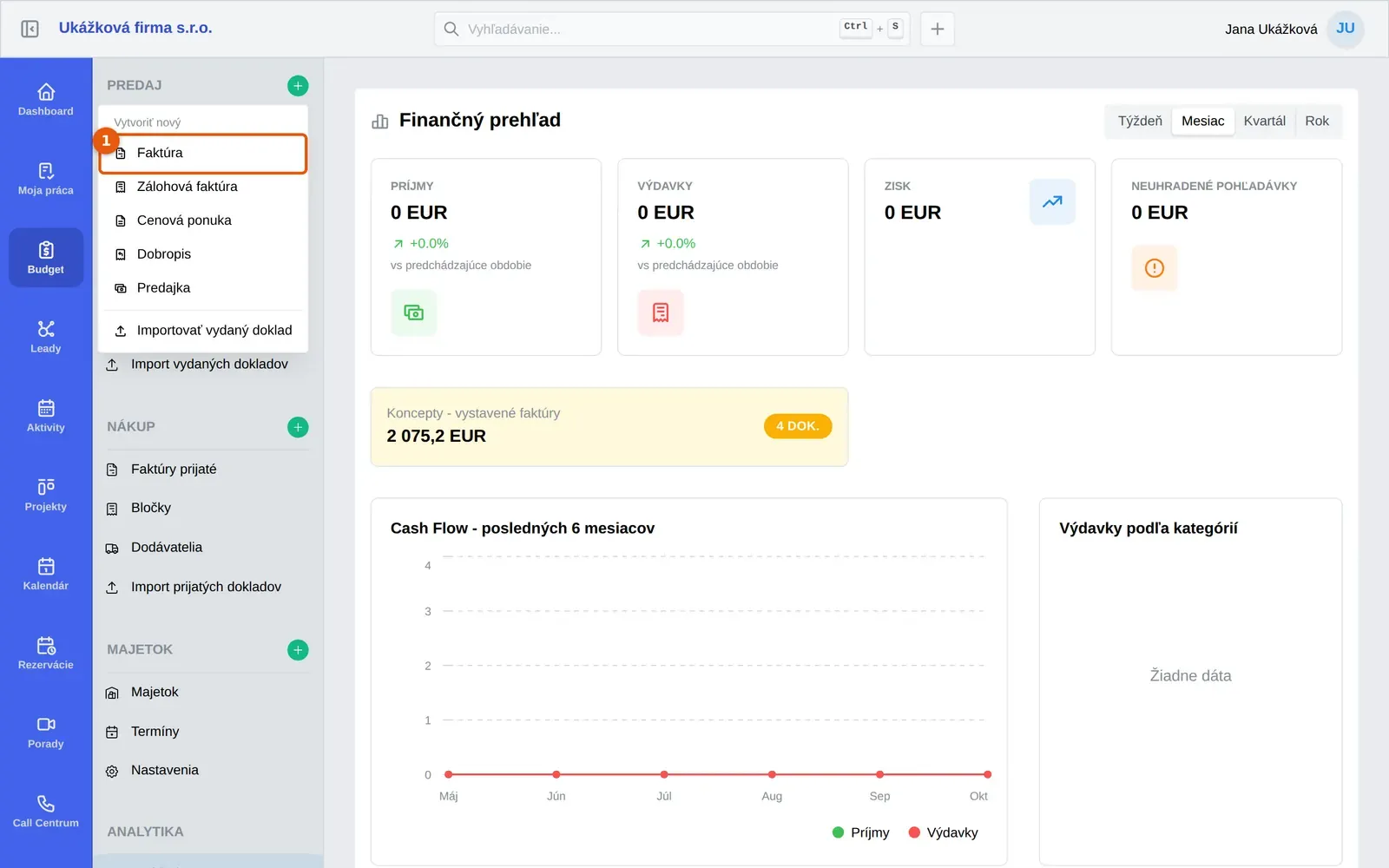Select Faktúra from the create menu

pos(204,153)
